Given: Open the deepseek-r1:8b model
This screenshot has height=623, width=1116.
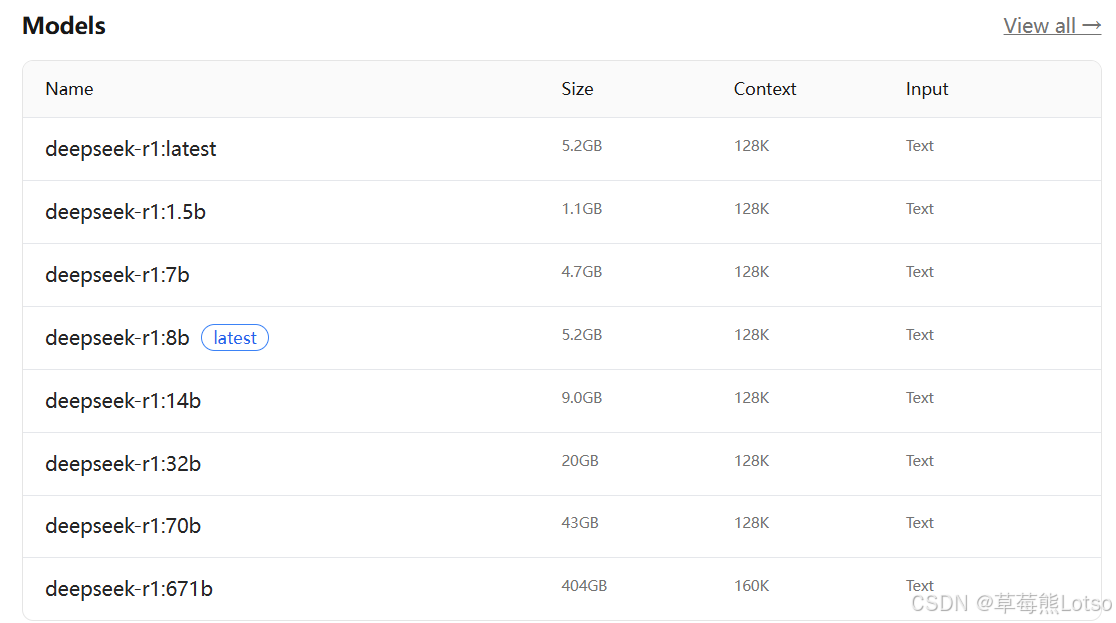Looking at the screenshot, I should pos(117,337).
